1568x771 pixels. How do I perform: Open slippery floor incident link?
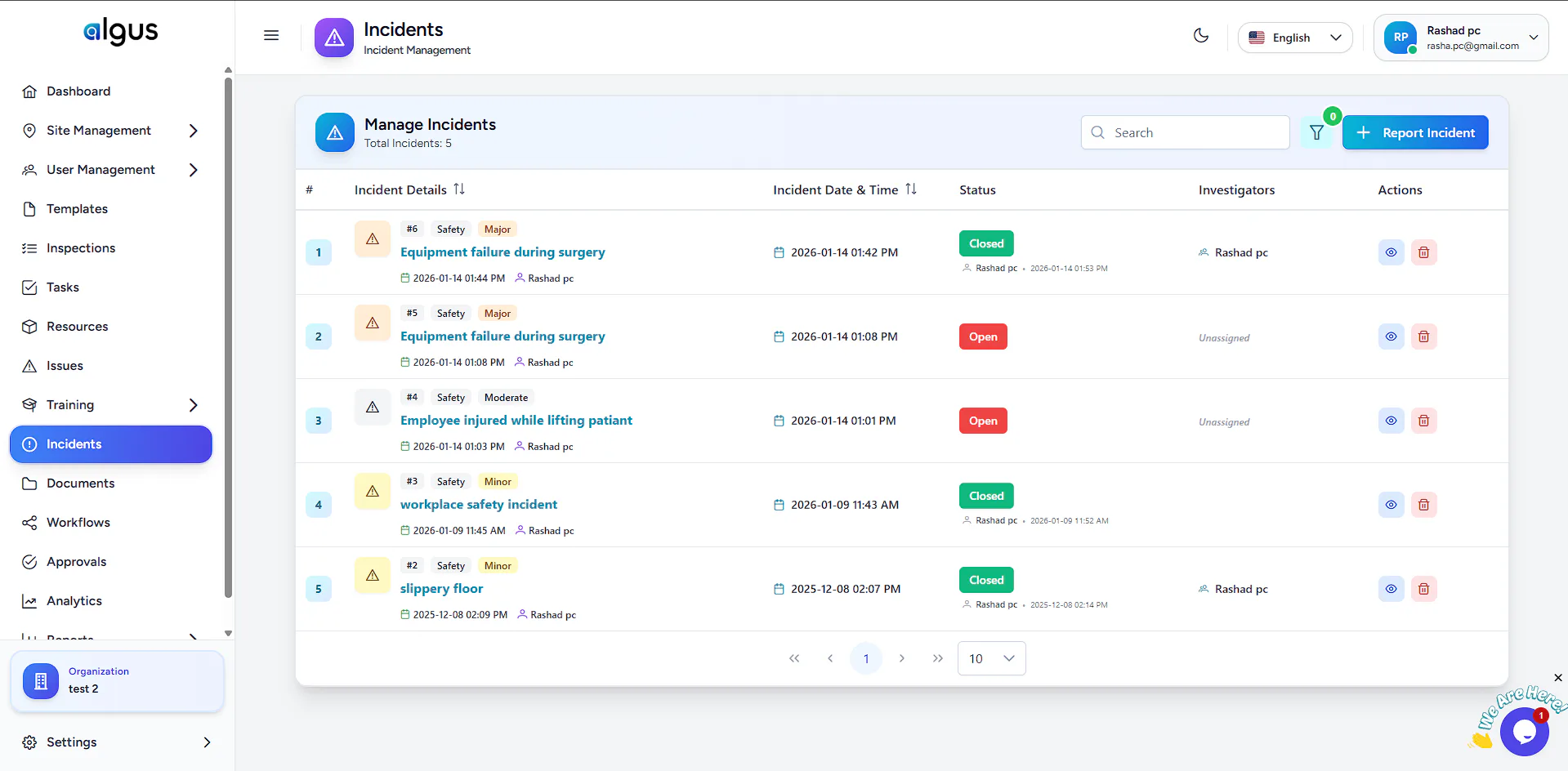(x=441, y=589)
